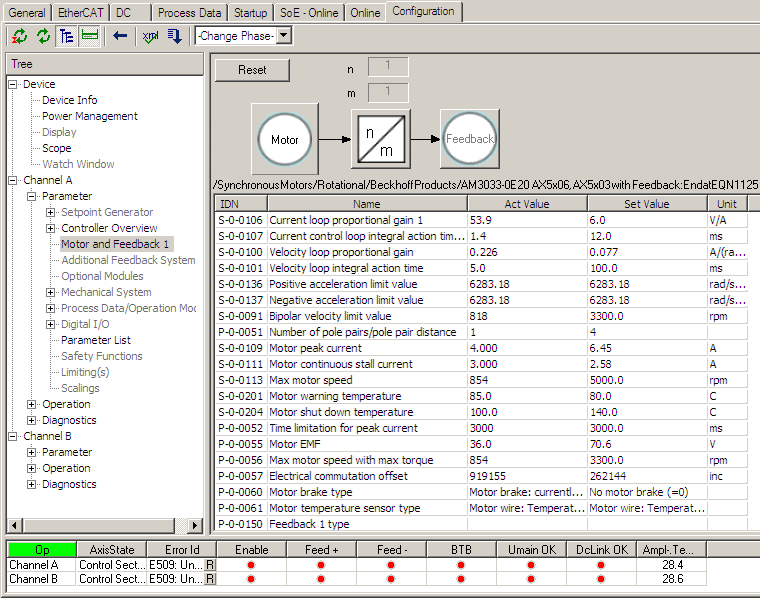
Task: Expand Channel B Parameter node
Action: point(32,452)
